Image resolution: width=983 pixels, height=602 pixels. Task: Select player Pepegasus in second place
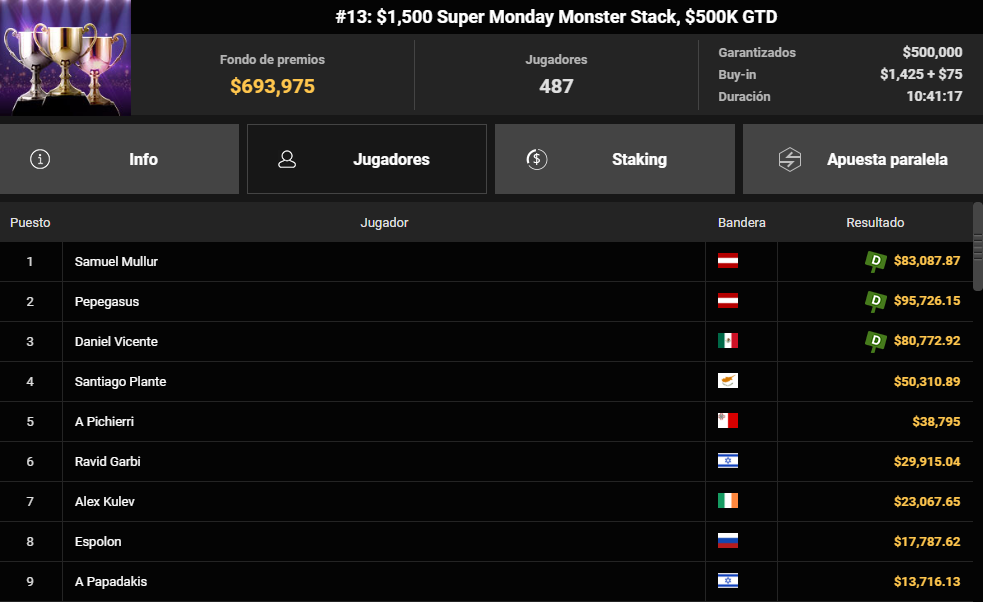click(x=486, y=302)
